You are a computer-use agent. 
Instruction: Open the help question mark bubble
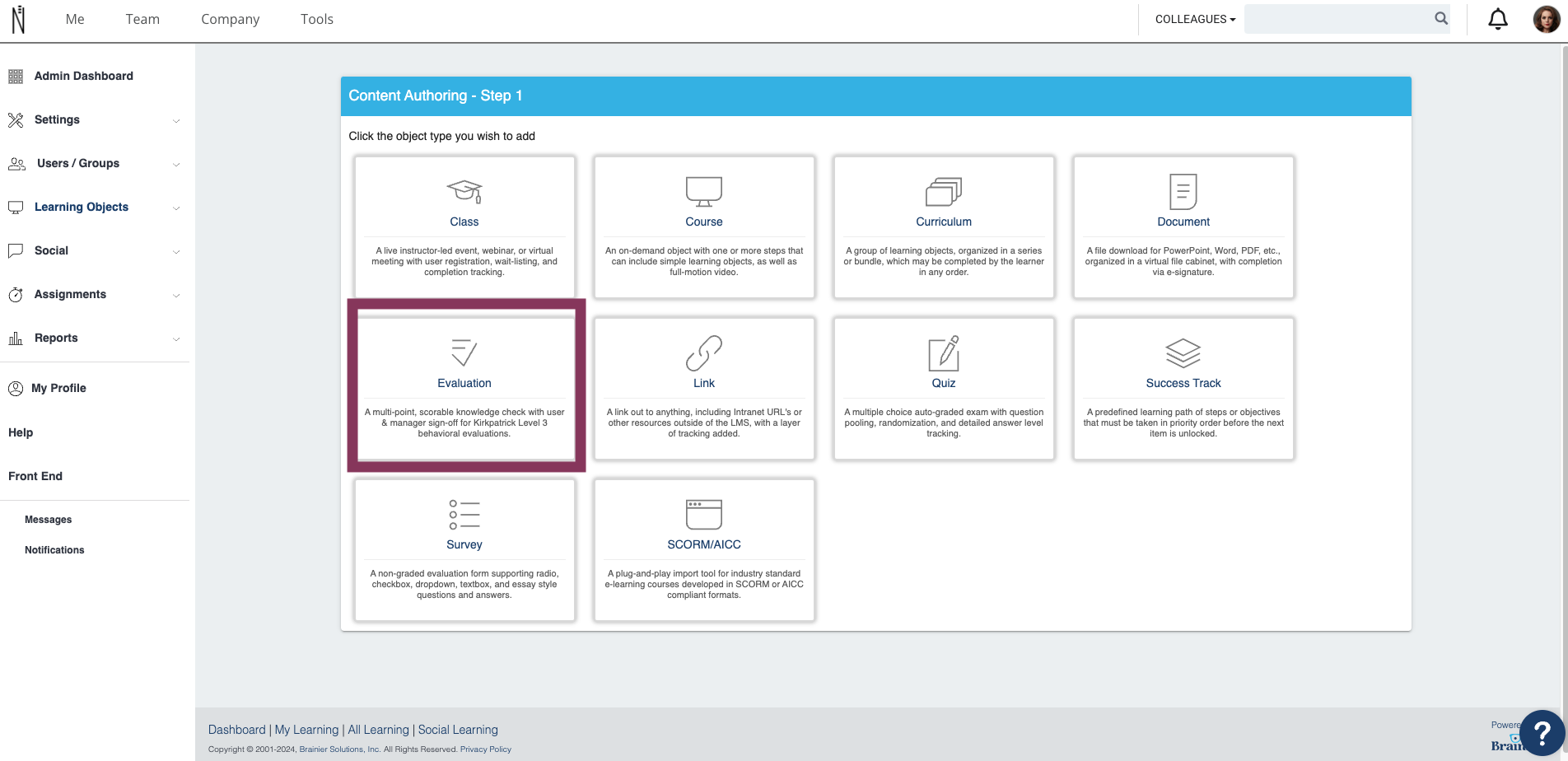(1542, 732)
